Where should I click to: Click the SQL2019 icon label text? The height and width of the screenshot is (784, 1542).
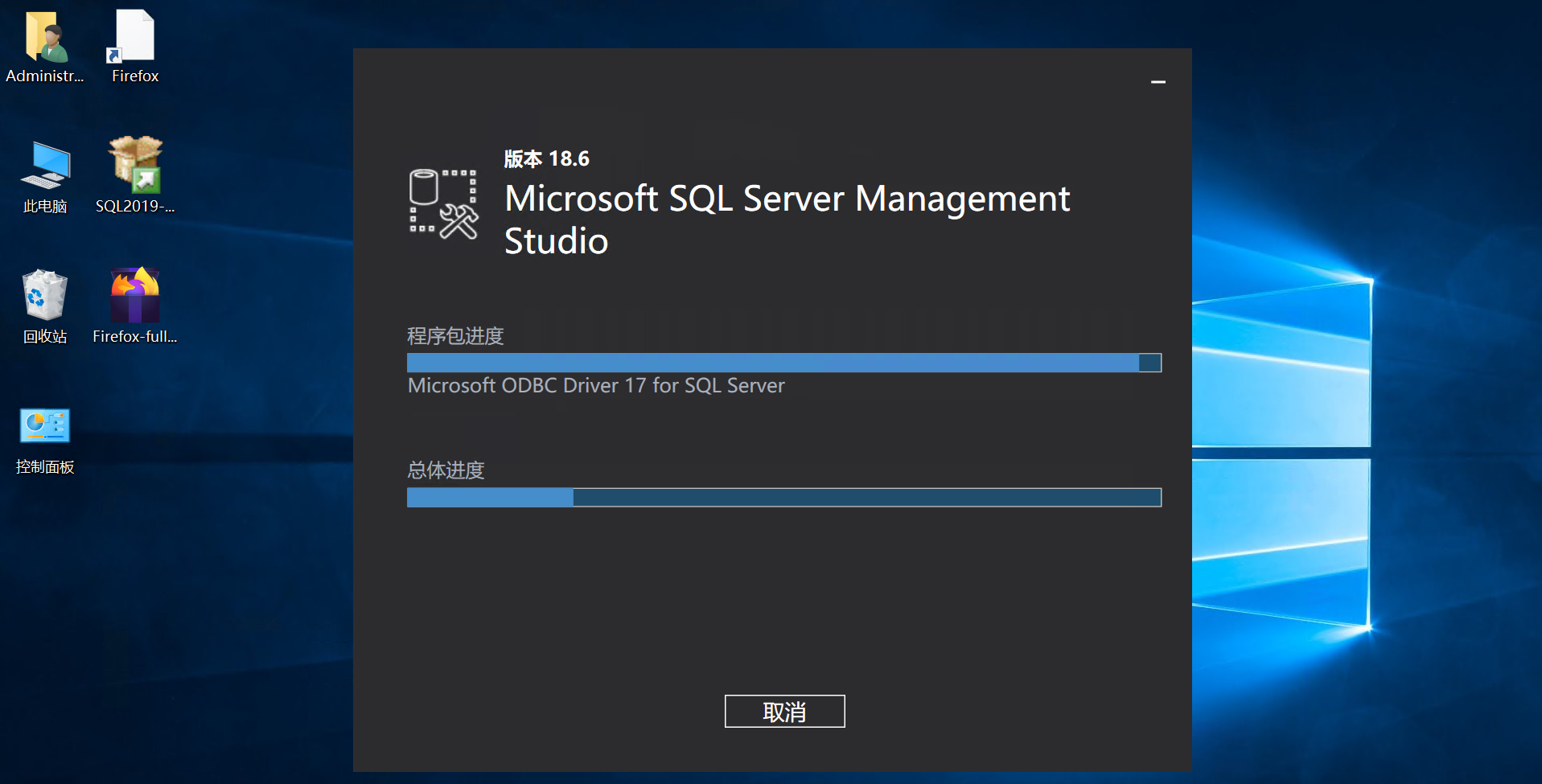(135, 207)
